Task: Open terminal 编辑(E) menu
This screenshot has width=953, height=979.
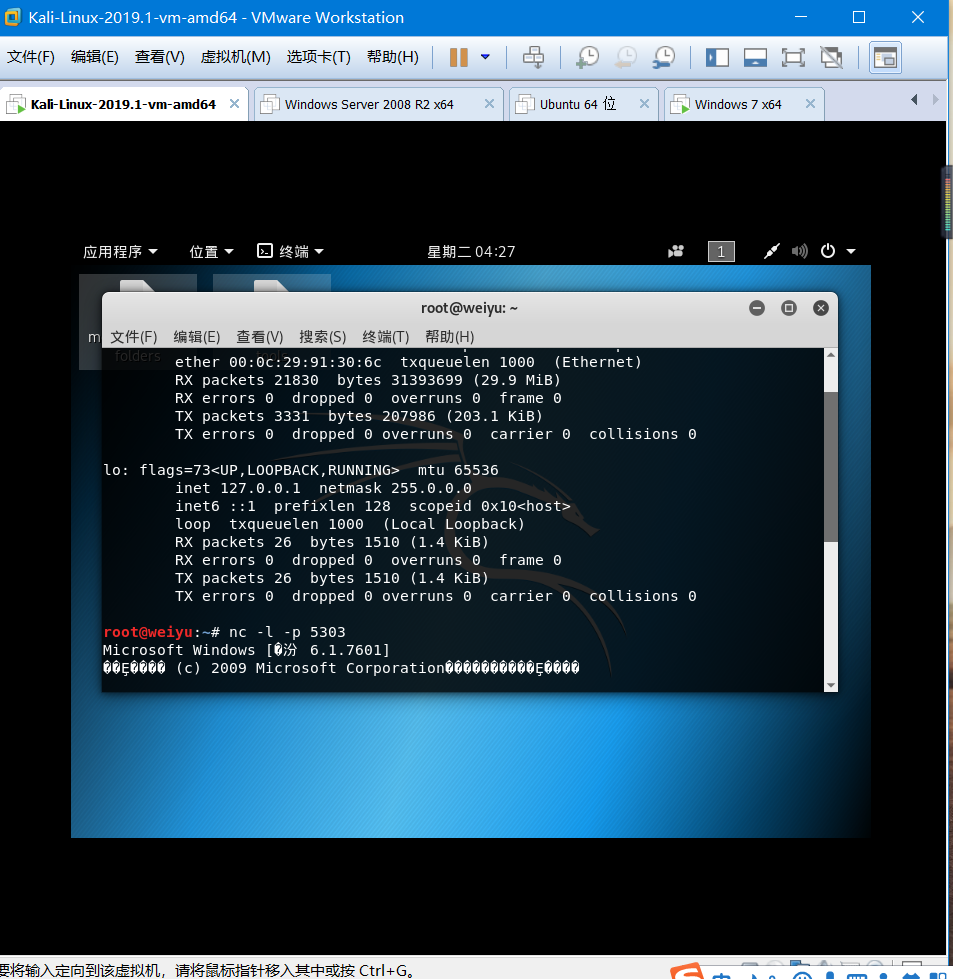Action: (197, 337)
